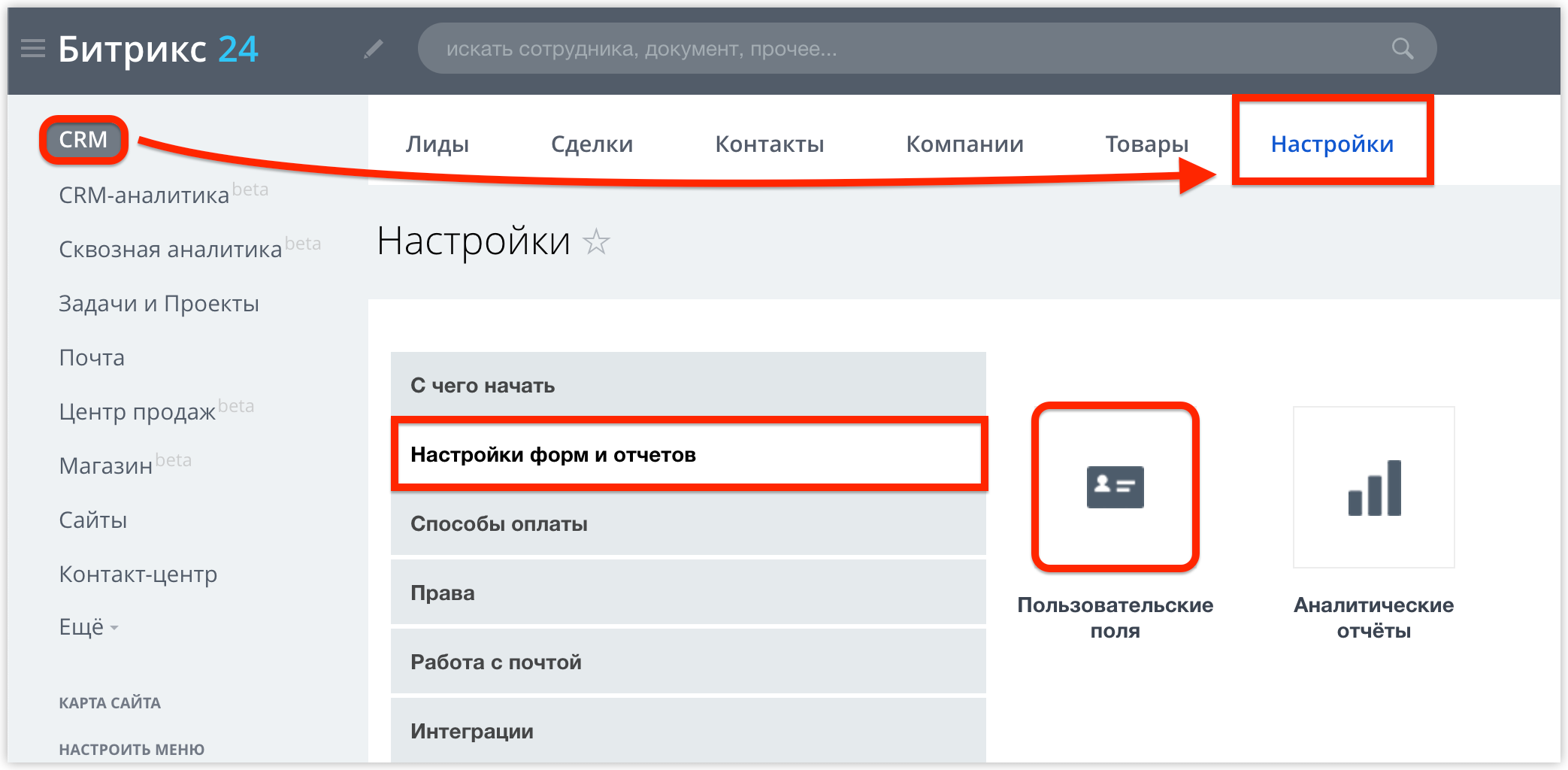Toggle the hamburger menu icon

coord(32,49)
